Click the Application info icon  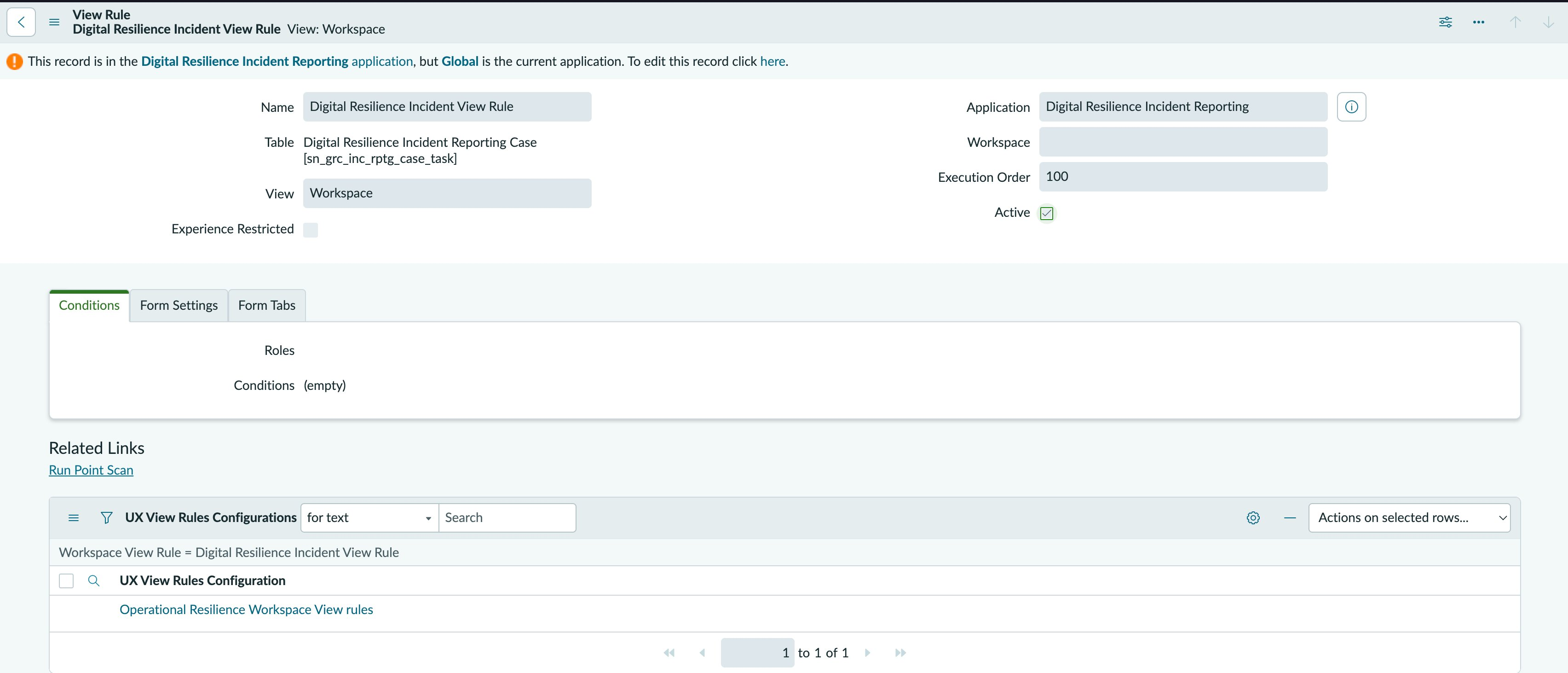[1351, 107]
